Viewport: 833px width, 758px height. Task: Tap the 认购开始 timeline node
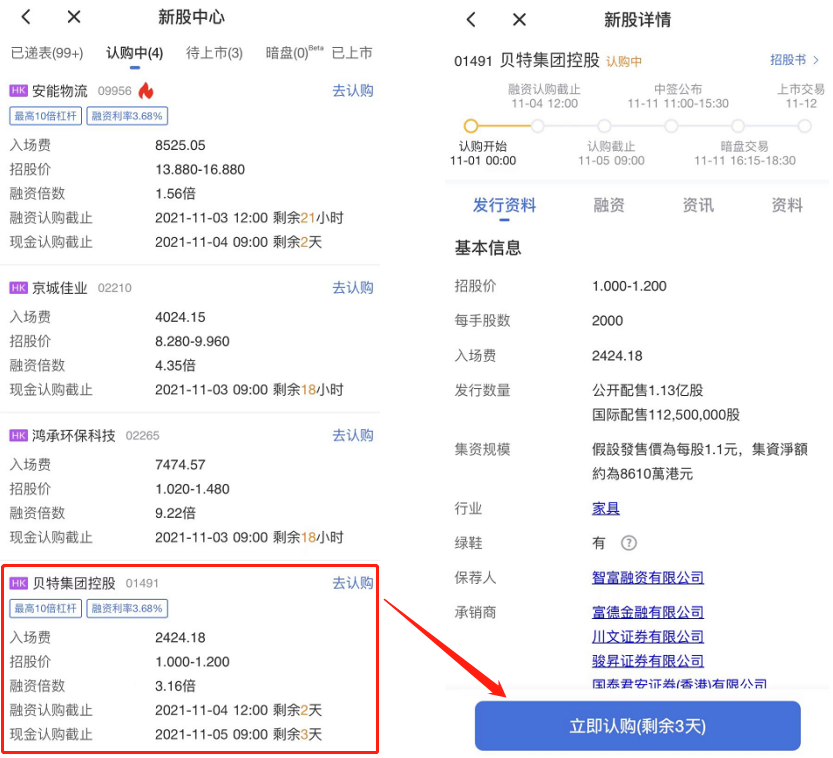[471, 126]
